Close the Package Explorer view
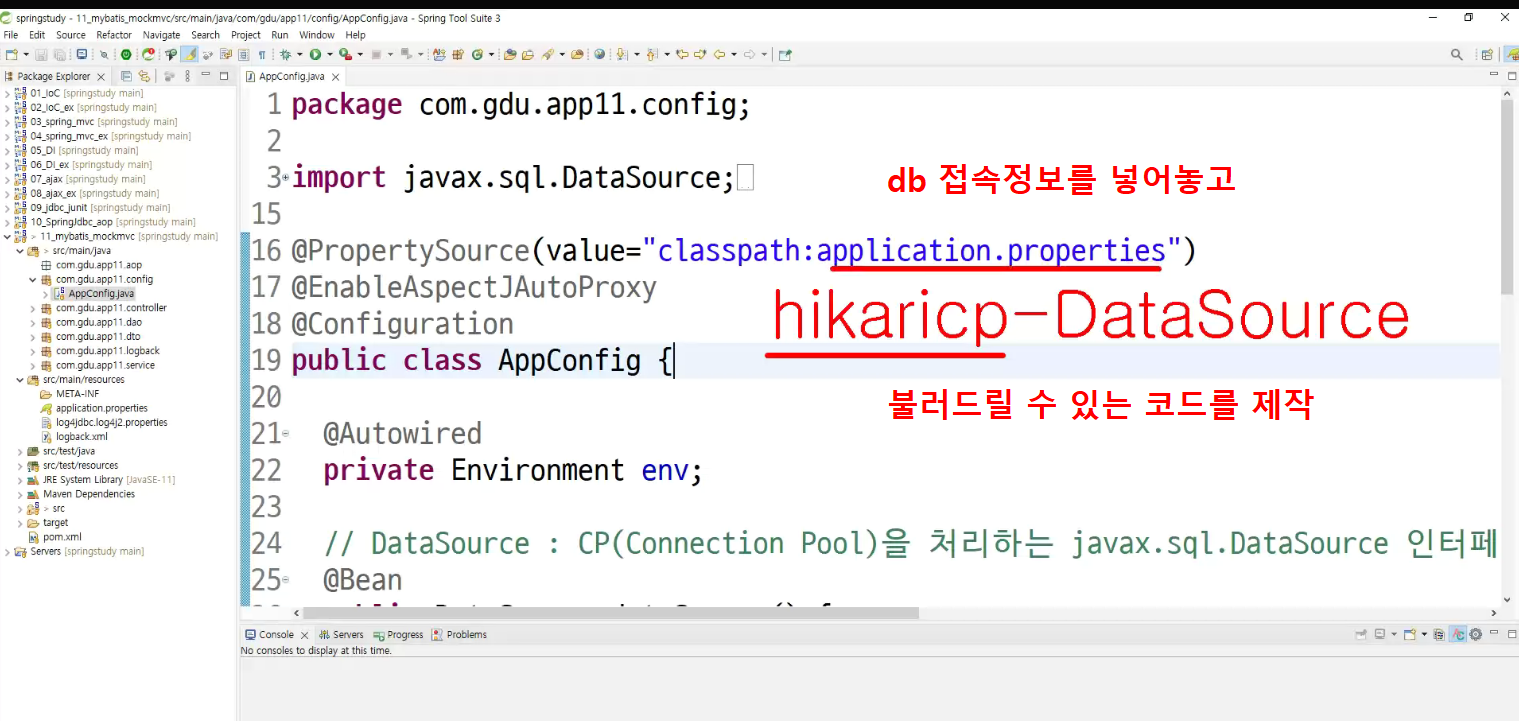The height and width of the screenshot is (721, 1519). coord(103,76)
